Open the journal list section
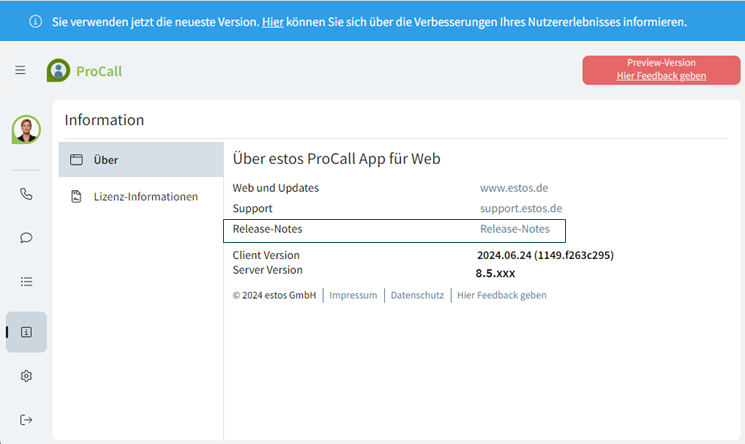This screenshot has height=444, width=745. pos(26,281)
